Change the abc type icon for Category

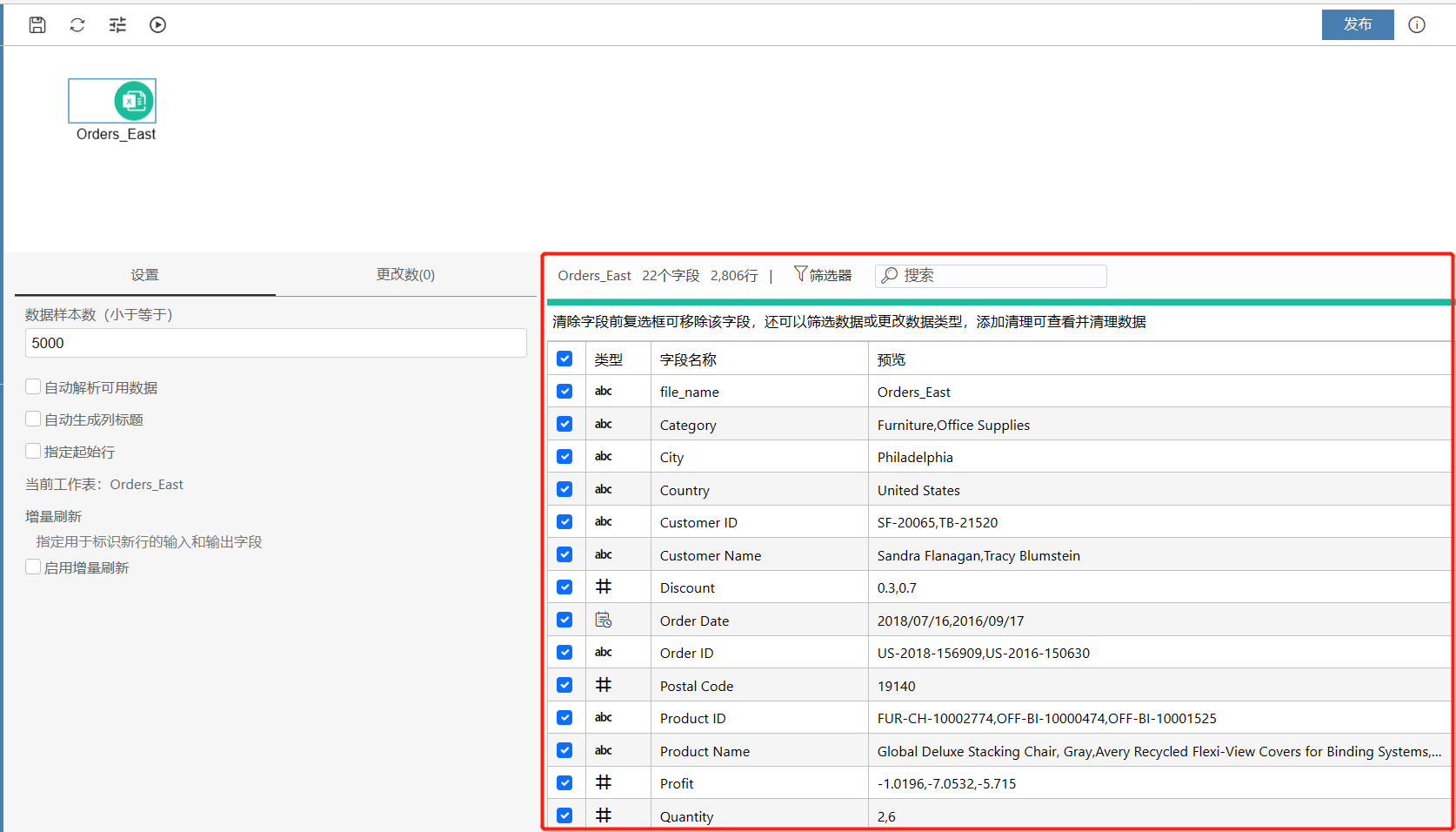604,424
